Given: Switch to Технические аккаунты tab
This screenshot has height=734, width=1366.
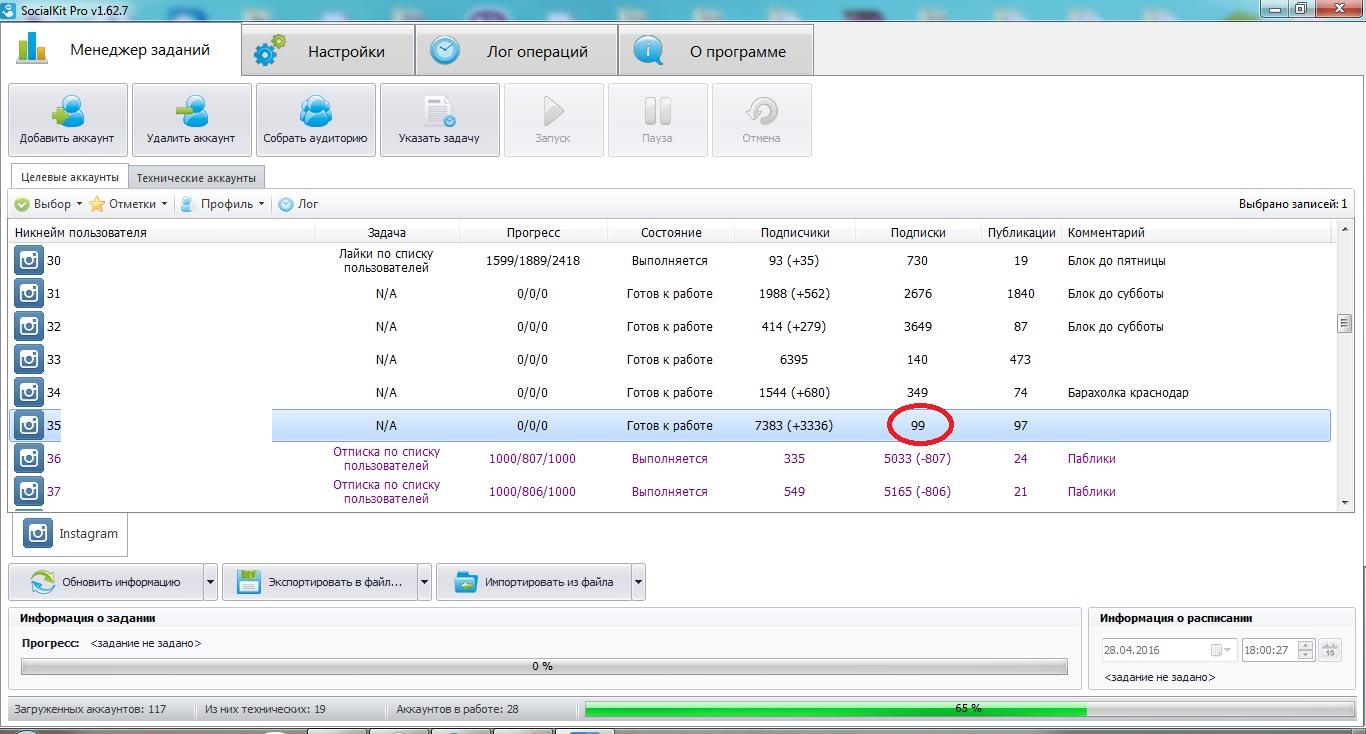Looking at the screenshot, I should [196, 178].
